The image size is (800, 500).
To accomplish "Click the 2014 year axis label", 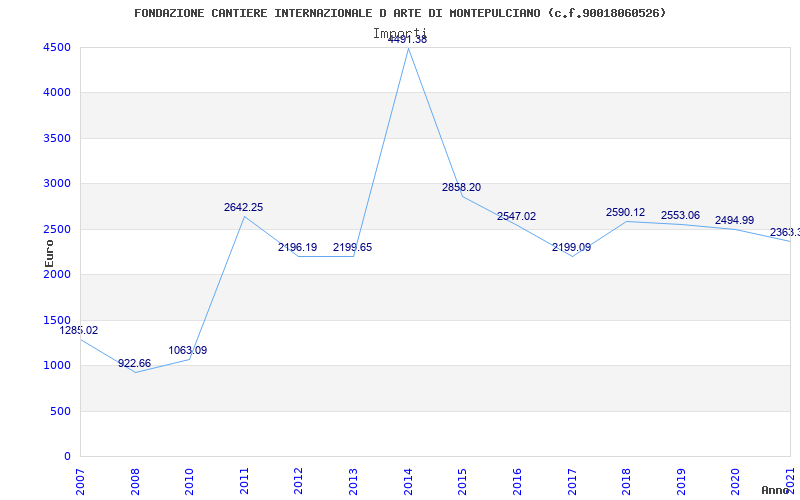I will click(x=408, y=479).
